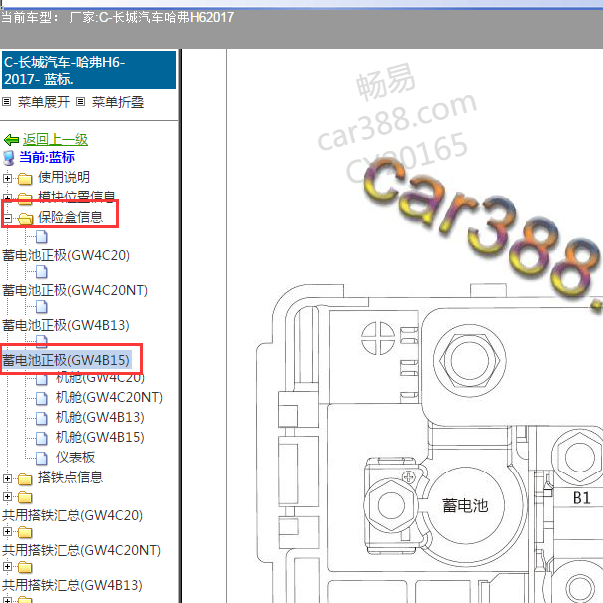The image size is (603, 603).
Task: Open 机舱(GW4C20NT) page
Action: click(x=109, y=397)
